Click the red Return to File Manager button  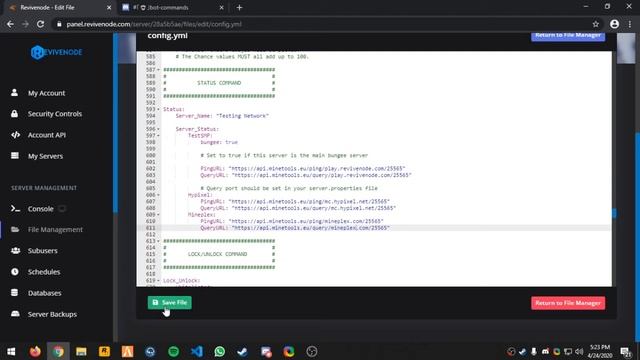[x=568, y=303]
